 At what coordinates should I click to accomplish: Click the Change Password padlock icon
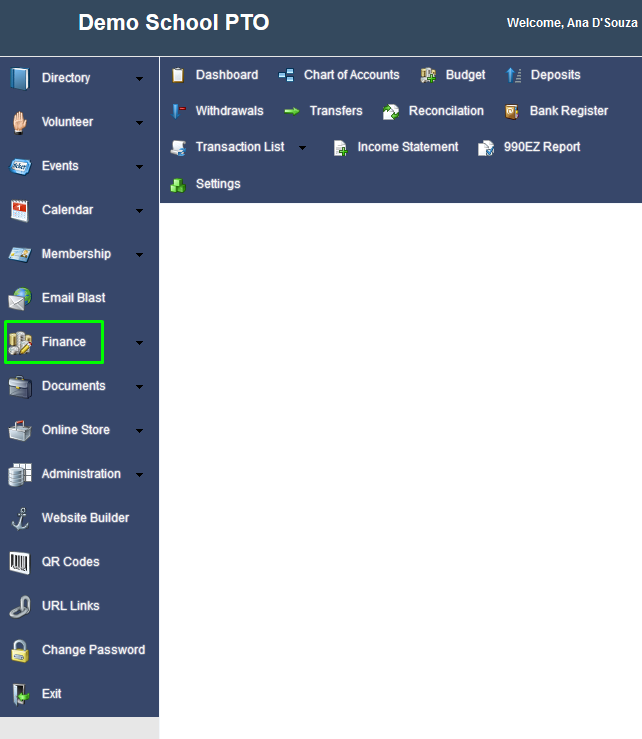point(20,650)
